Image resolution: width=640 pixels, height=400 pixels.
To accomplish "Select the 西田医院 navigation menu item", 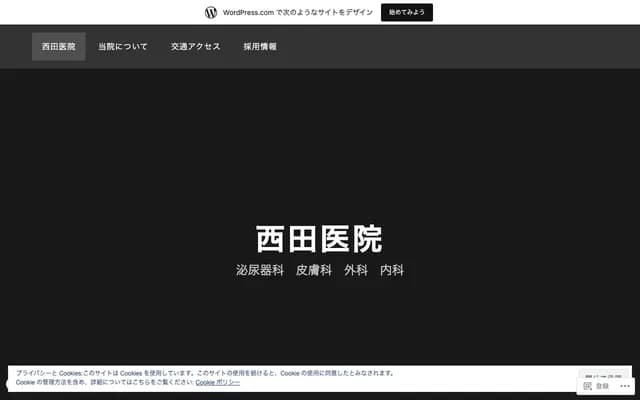I will point(58,47).
